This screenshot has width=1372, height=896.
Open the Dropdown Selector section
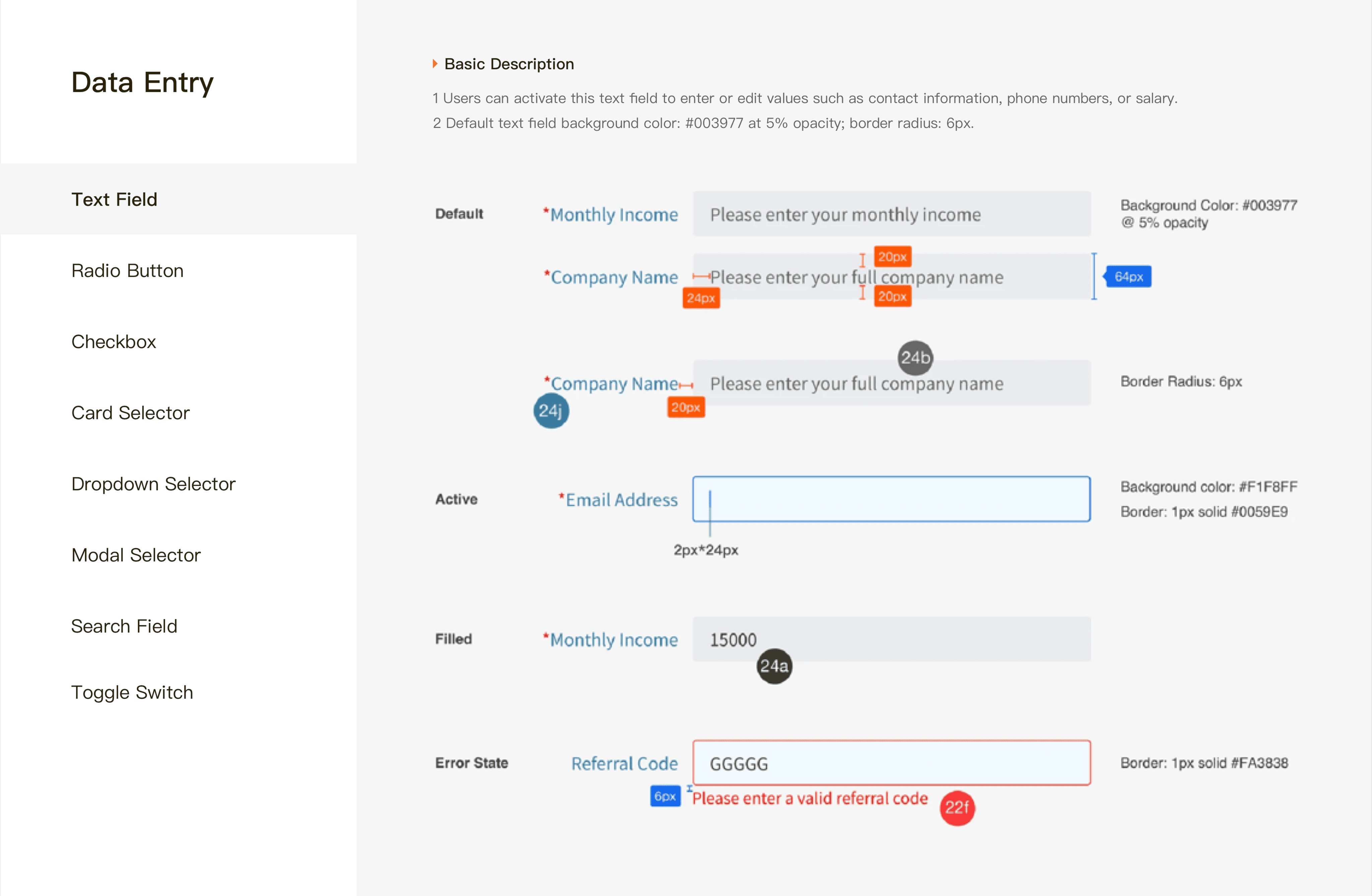tap(153, 484)
